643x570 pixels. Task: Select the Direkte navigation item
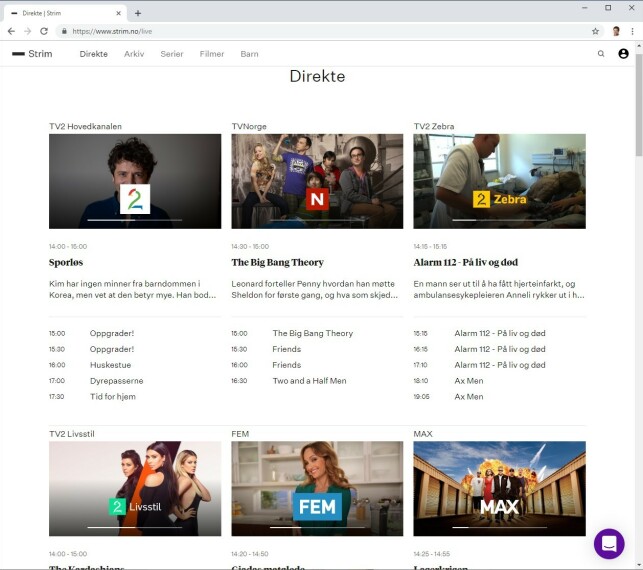click(x=93, y=54)
